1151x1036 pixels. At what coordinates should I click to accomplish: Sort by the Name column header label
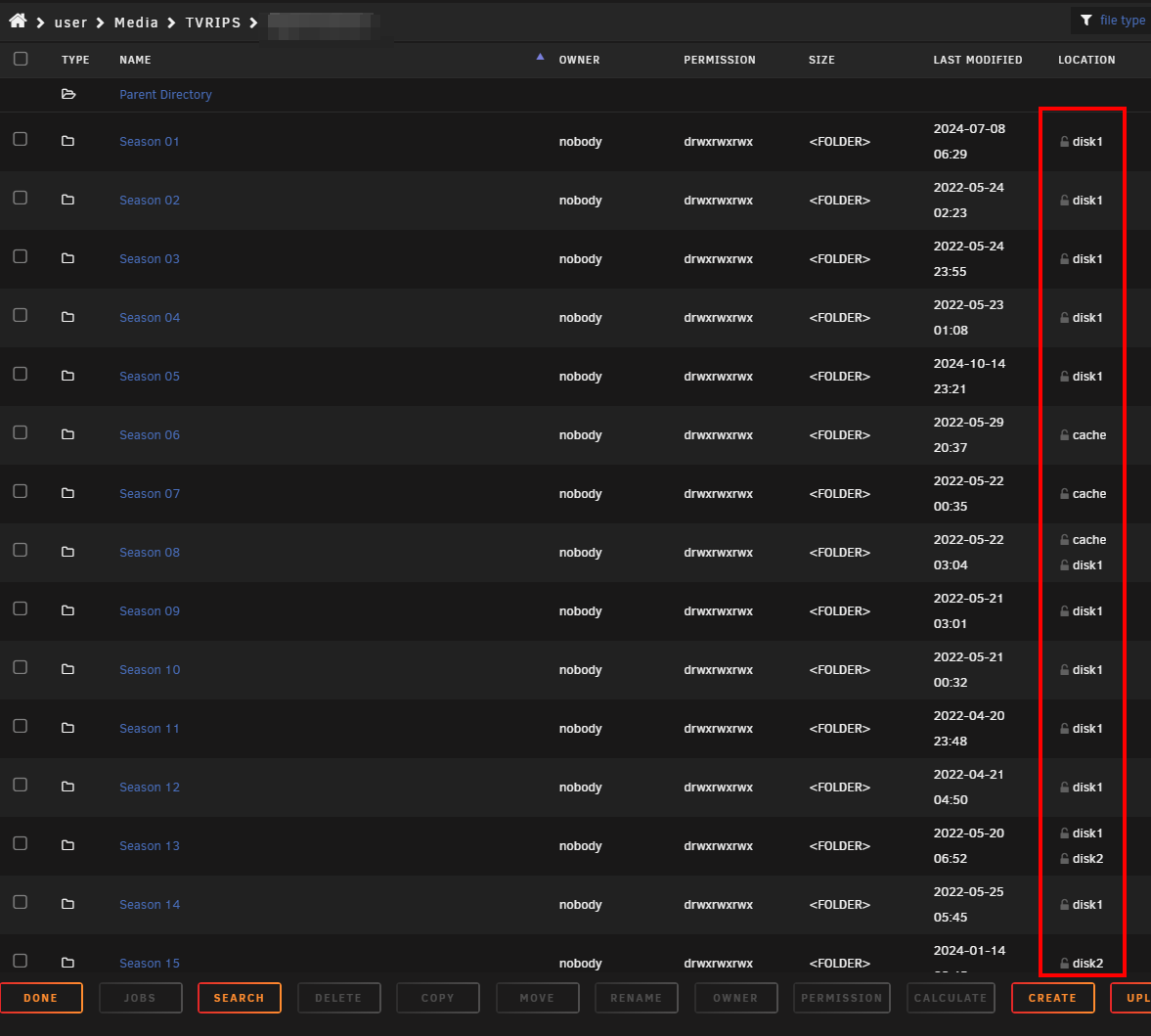click(135, 61)
